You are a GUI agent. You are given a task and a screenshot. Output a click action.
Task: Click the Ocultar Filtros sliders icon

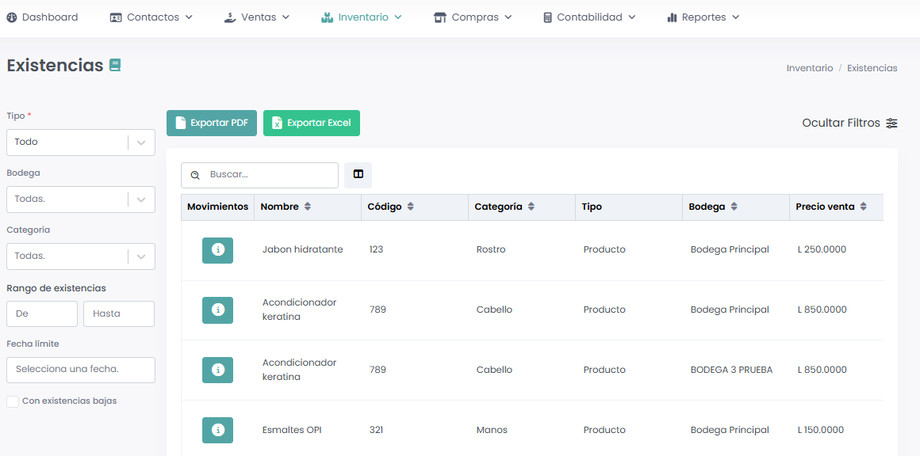(891, 123)
